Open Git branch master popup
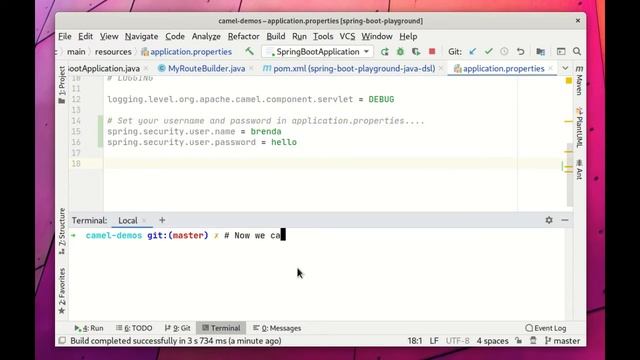640x360 pixels. pyautogui.click(x=562, y=341)
